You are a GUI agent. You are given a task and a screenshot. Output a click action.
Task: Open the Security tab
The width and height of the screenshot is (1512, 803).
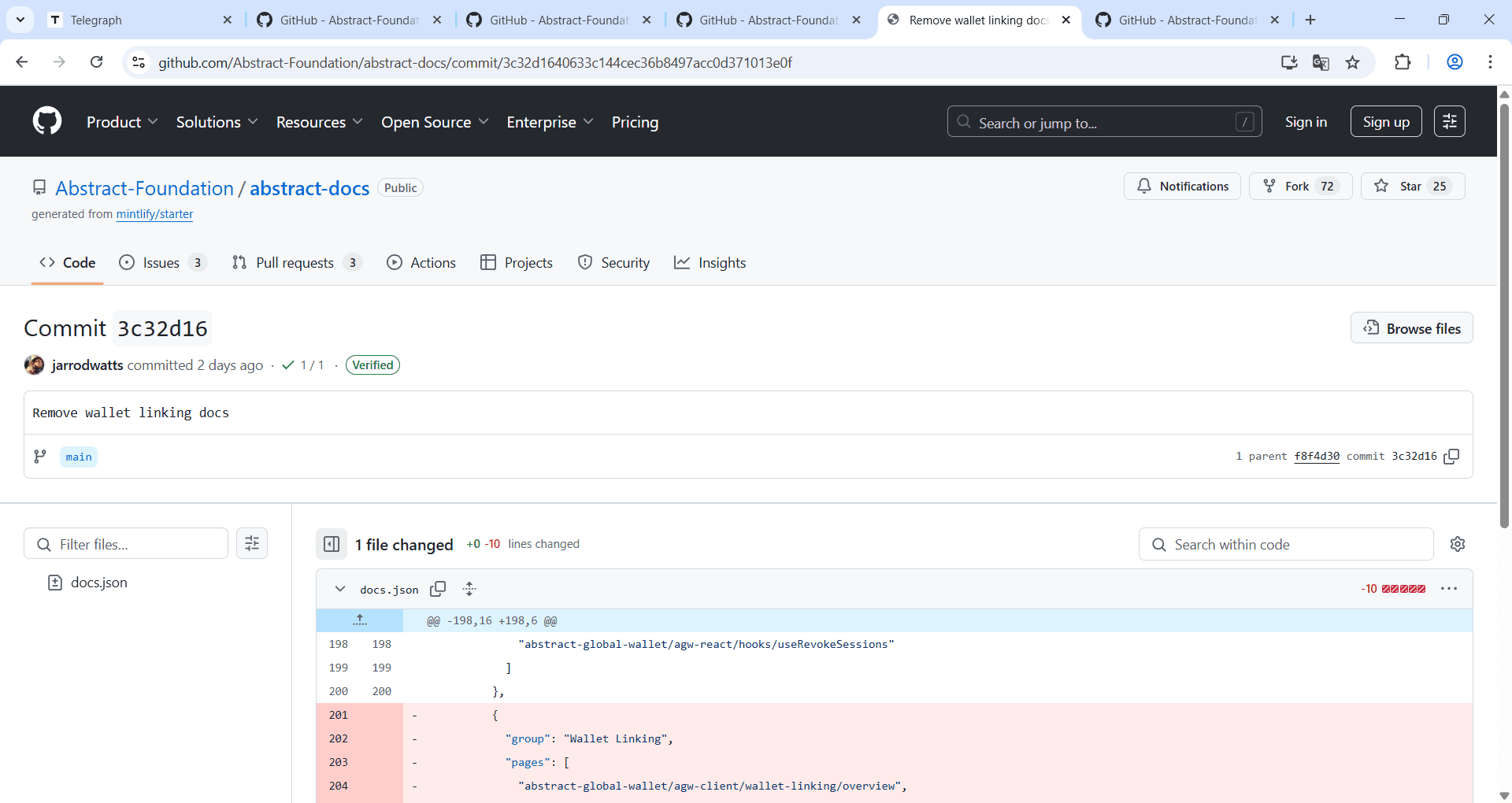pyautogui.click(x=613, y=263)
